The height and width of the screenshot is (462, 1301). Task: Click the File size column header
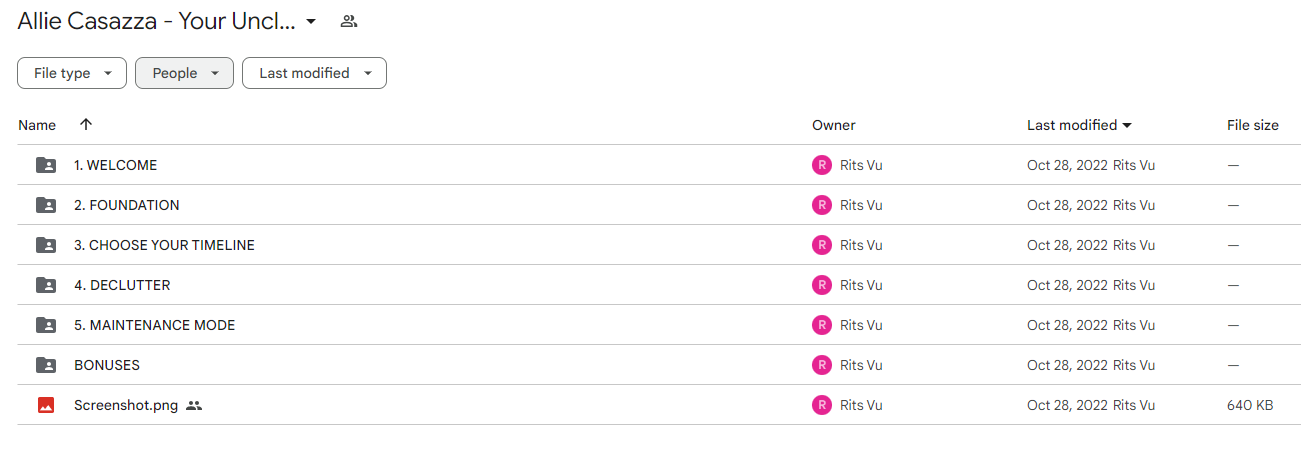tap(1253, 125)
